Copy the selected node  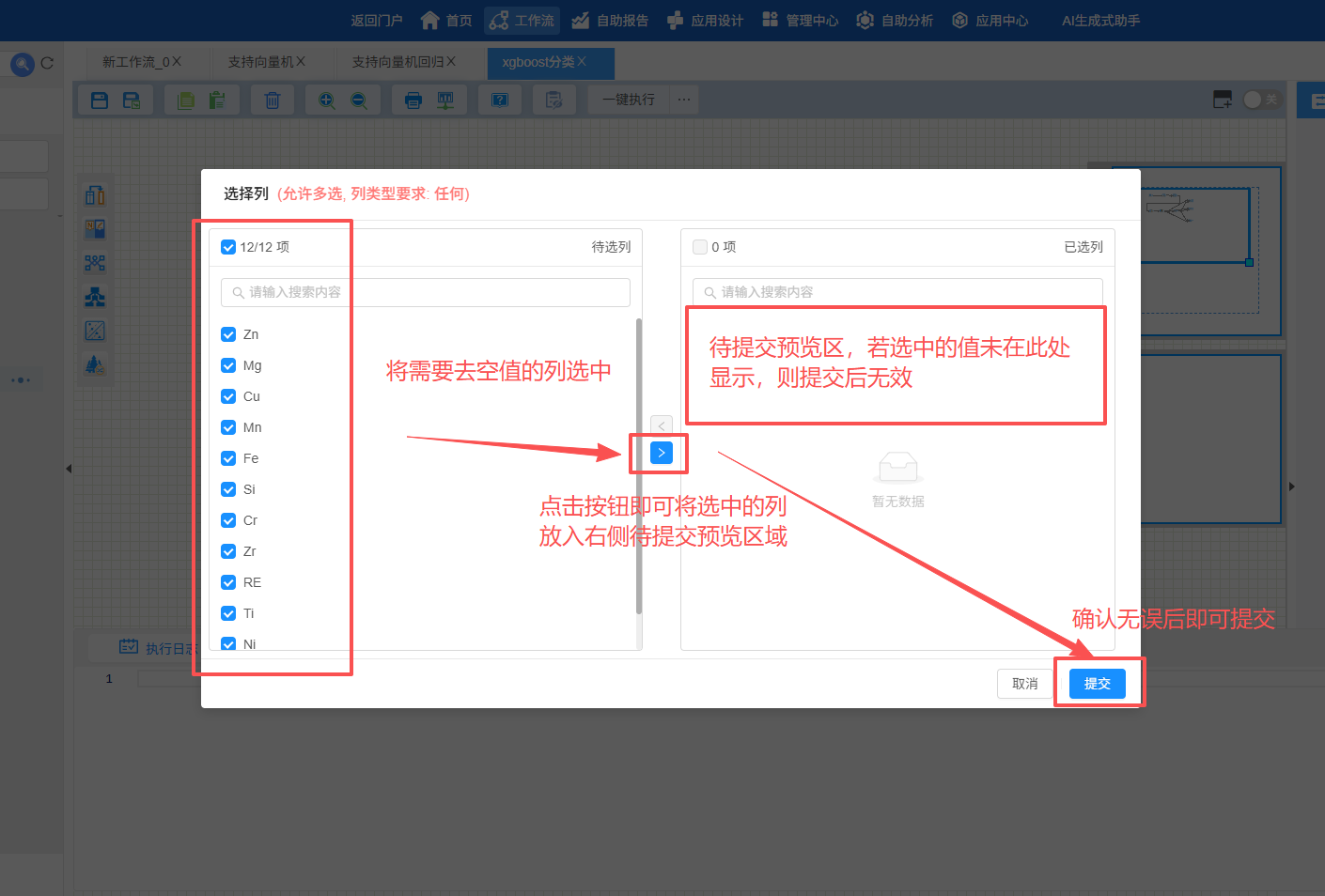click(x=184, y=100)
